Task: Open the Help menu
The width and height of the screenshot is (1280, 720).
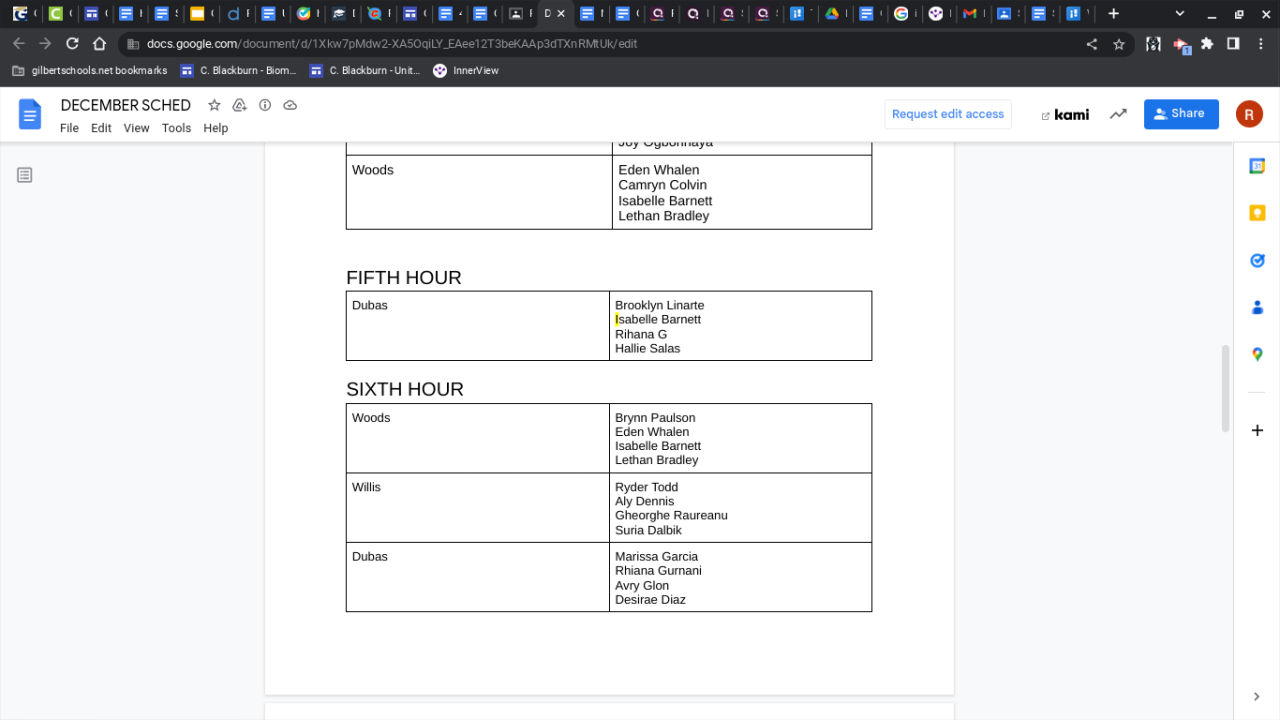Action: tap(216, 128)
